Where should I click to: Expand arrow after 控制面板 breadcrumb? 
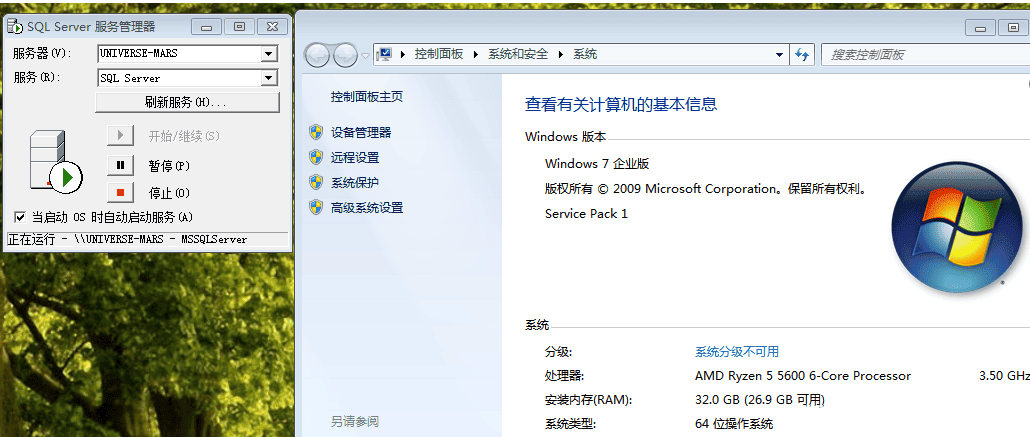tap(476, 55)
